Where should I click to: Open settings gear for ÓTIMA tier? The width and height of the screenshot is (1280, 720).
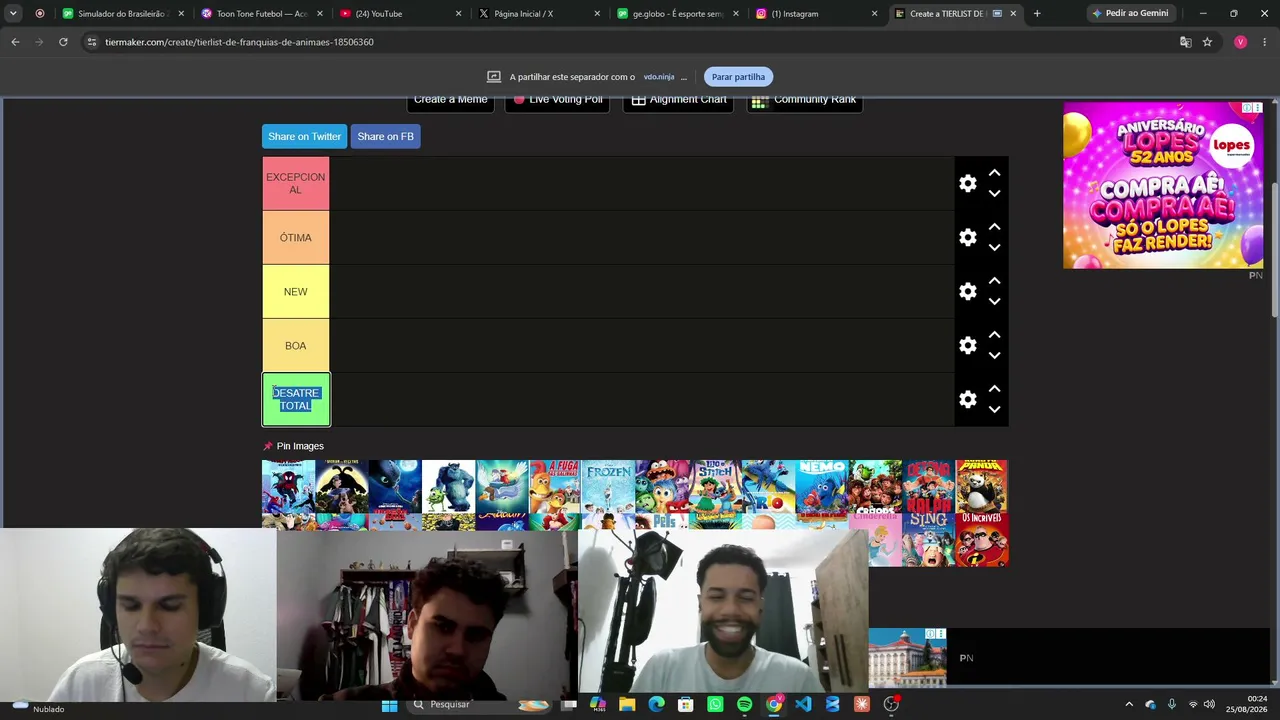[967, 238]
